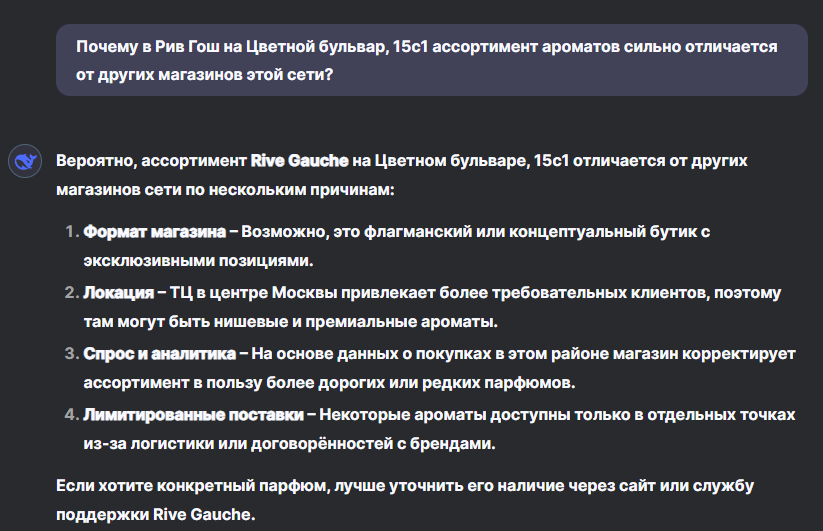
Task: Select list number 1 marker
Action: click(70, 232)
